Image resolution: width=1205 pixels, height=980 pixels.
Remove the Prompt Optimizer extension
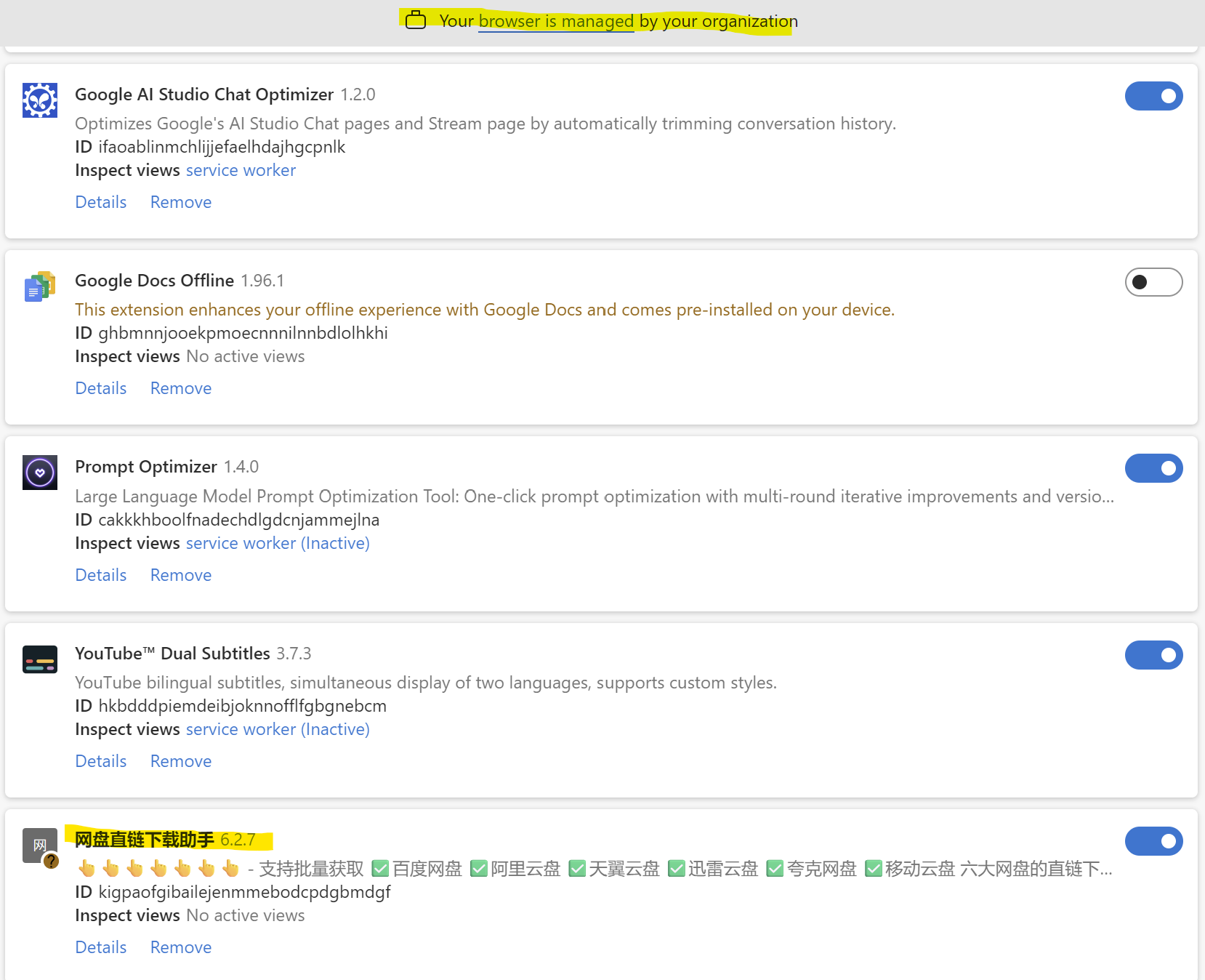click(181, 575)
